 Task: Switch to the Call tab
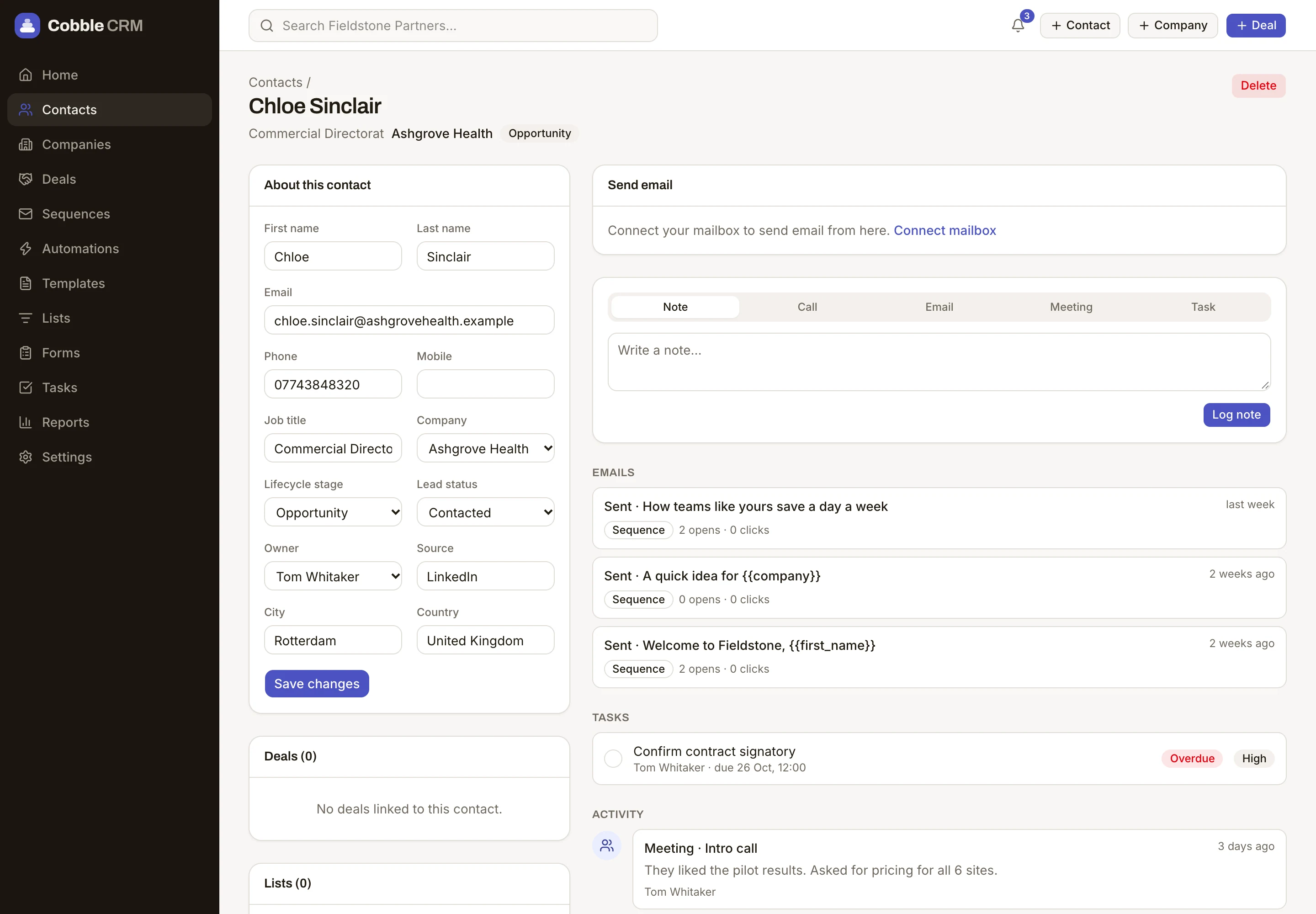pos(807,307)
